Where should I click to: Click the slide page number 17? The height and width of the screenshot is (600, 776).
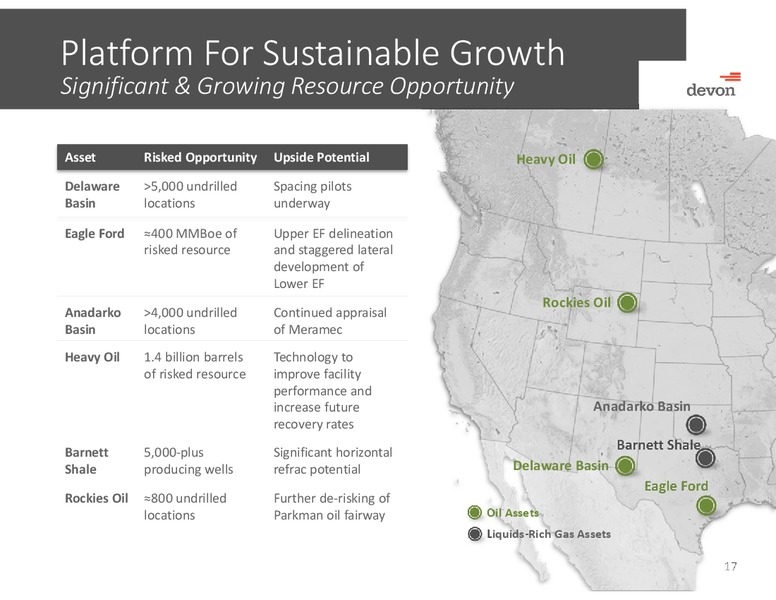click(x=730, y=566)
